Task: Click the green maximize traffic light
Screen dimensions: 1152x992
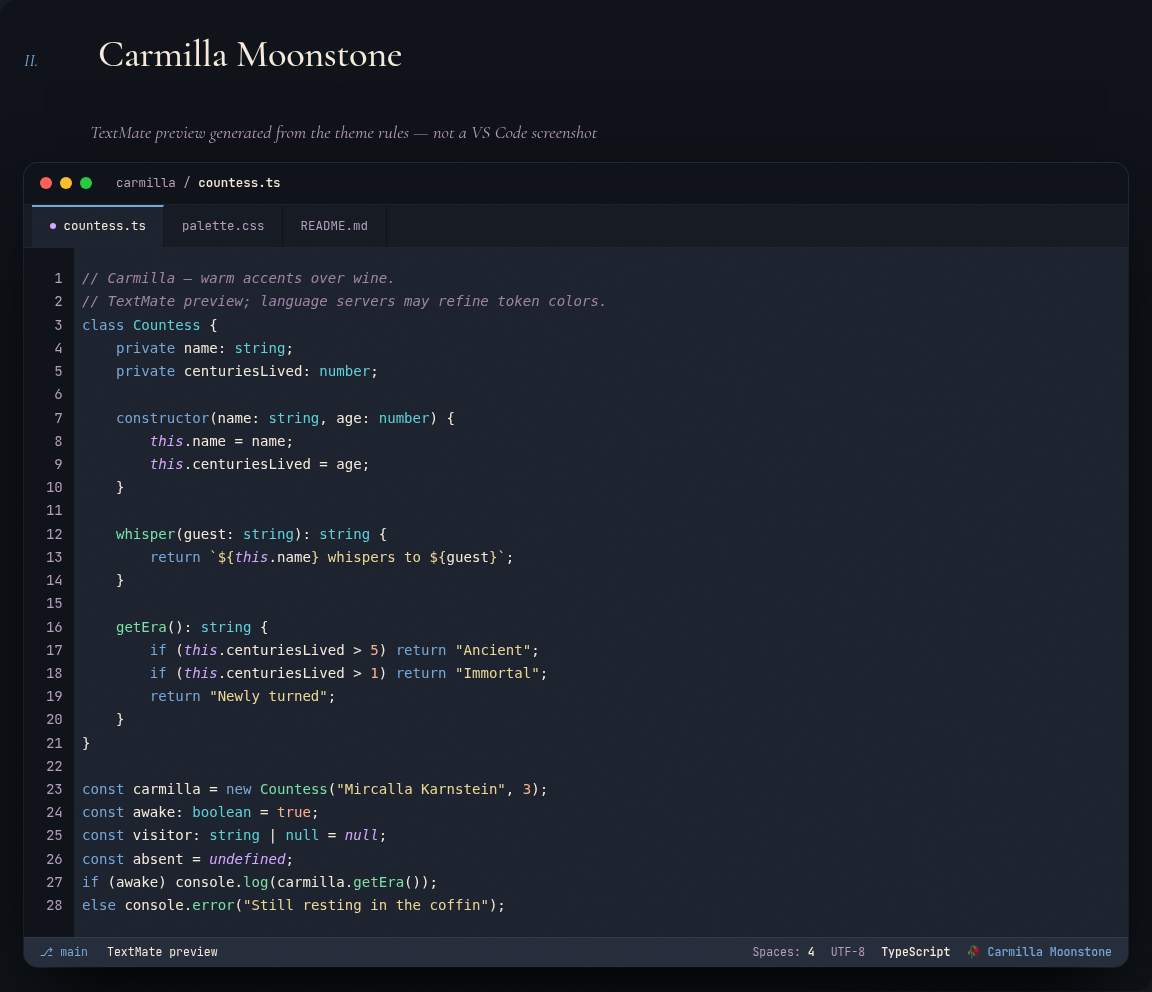Action: [86, 183]
